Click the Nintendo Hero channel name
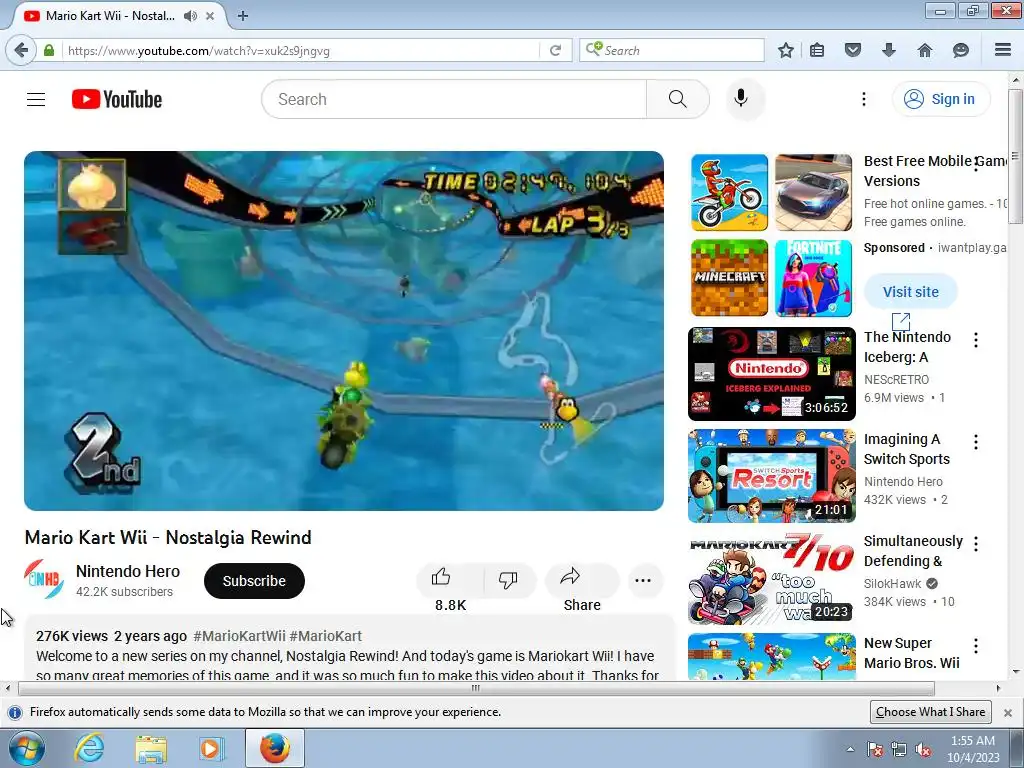1024x768 pixels. tap(128, 571)
